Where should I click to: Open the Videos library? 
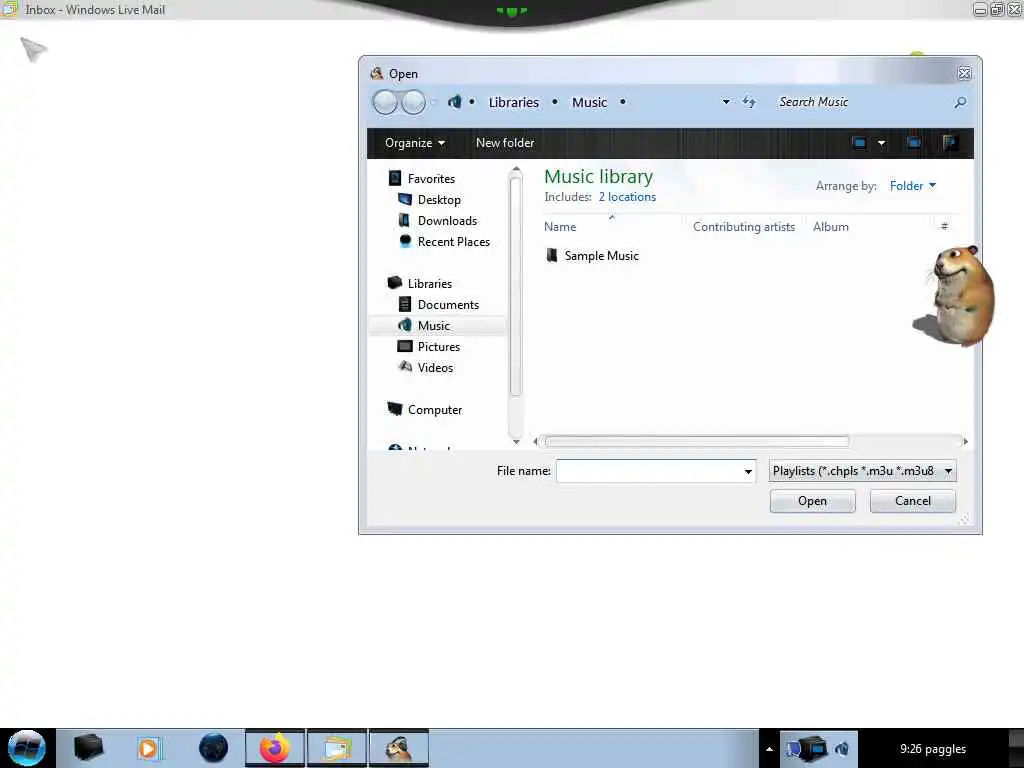point(435,368)
